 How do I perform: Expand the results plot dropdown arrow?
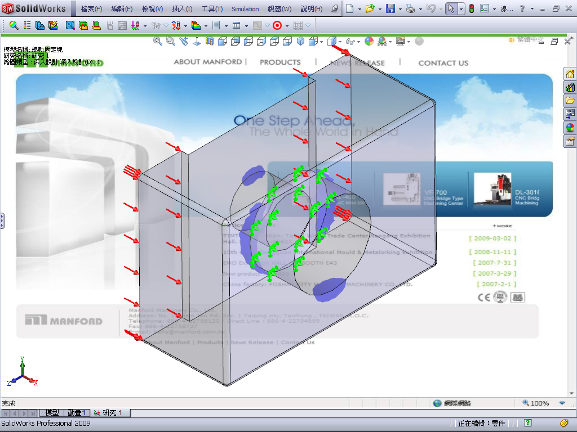206,25
